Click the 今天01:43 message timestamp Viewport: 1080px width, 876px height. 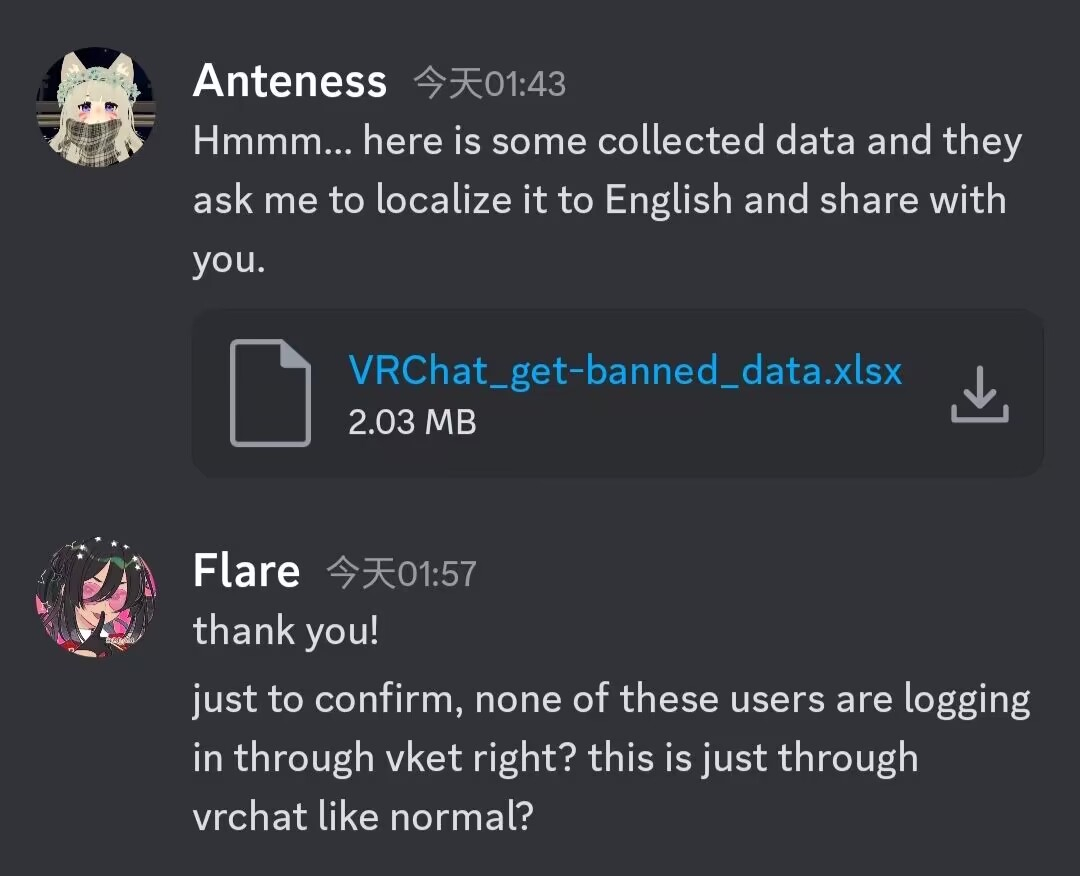[490, 84]
